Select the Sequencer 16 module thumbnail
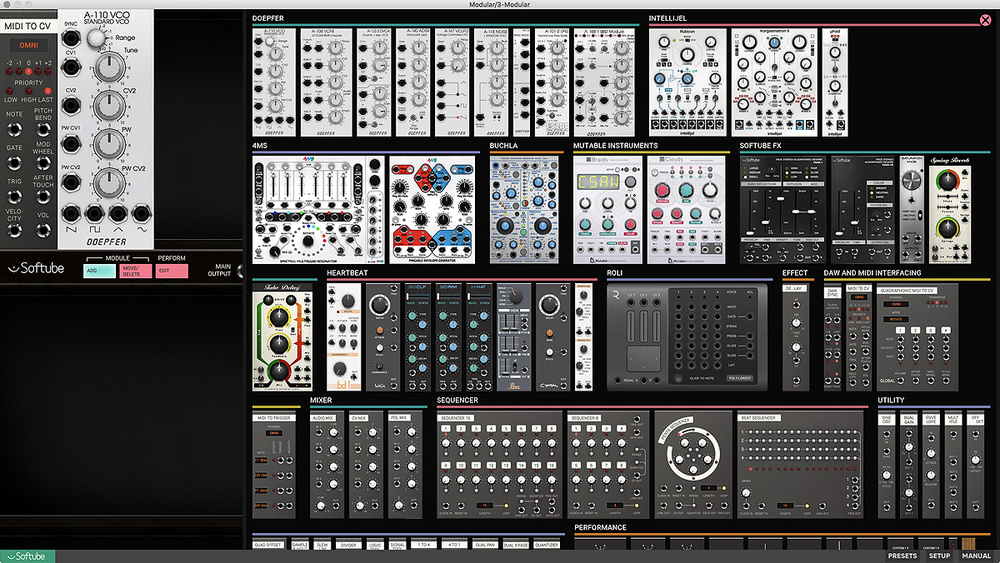This screenshot has width=1000, height=563. 499,465
